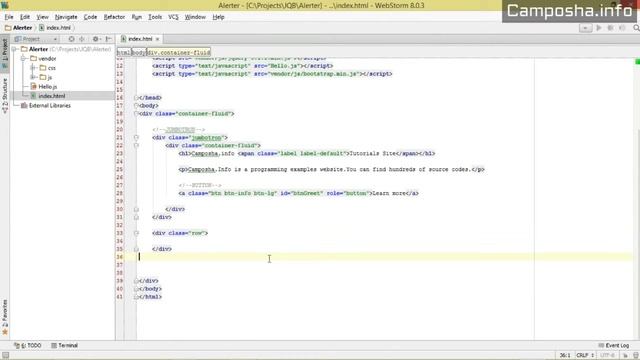Select the css folder in project tree
640x360 pixels.
click(x=48, y=68)
